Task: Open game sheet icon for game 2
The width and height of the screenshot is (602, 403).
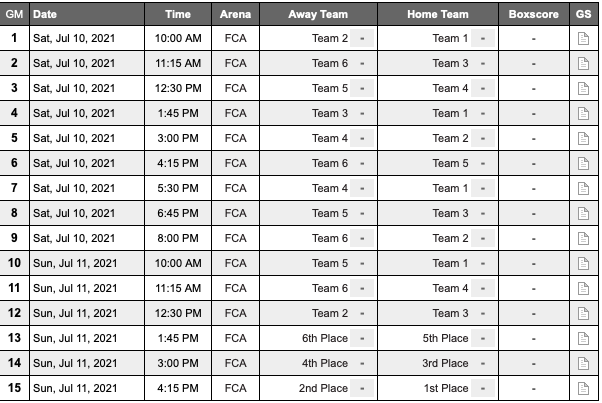Action: [x=583, y=63]
